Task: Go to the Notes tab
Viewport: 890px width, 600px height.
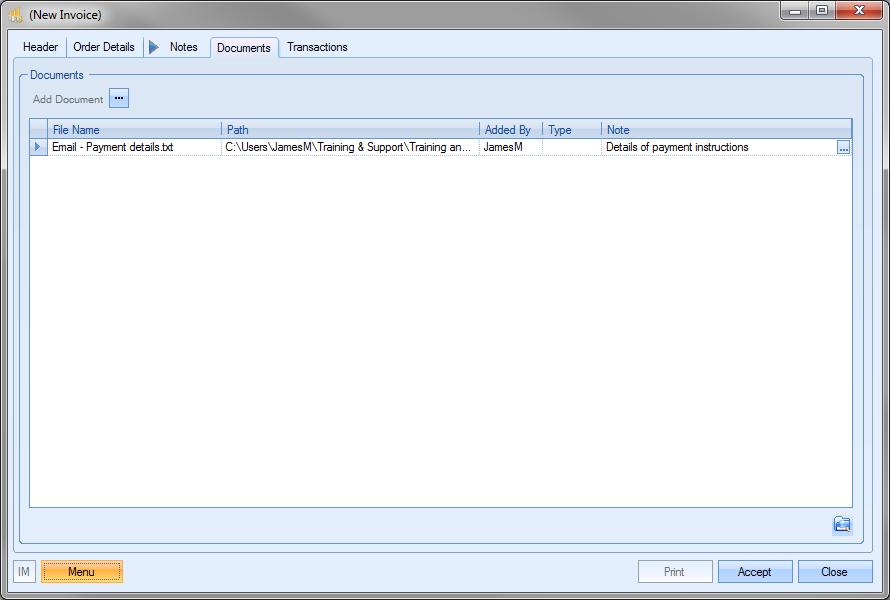Action: pos(183,47)
